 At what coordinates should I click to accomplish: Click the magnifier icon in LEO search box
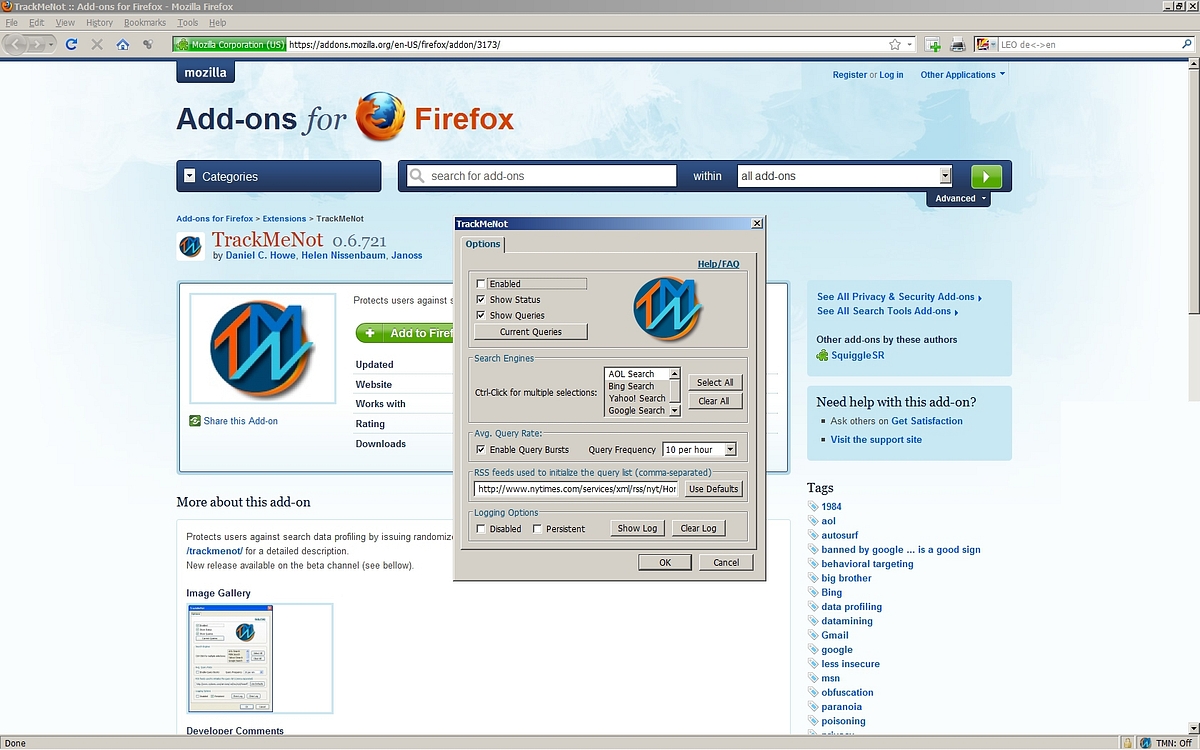coord(1189,44)
